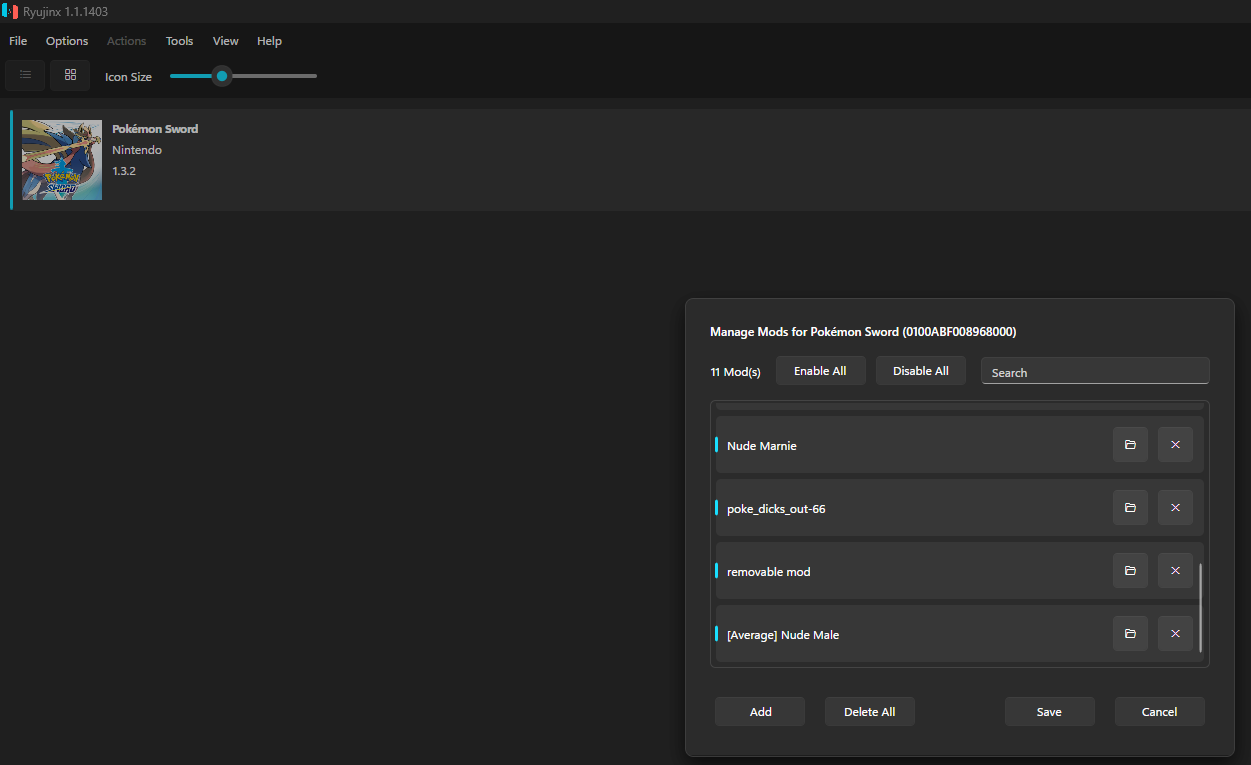The width and height of the screenshot is (1251, 765).
Task: Click the Ryujinx logo in title bar
Action: (x=10, y=11)
